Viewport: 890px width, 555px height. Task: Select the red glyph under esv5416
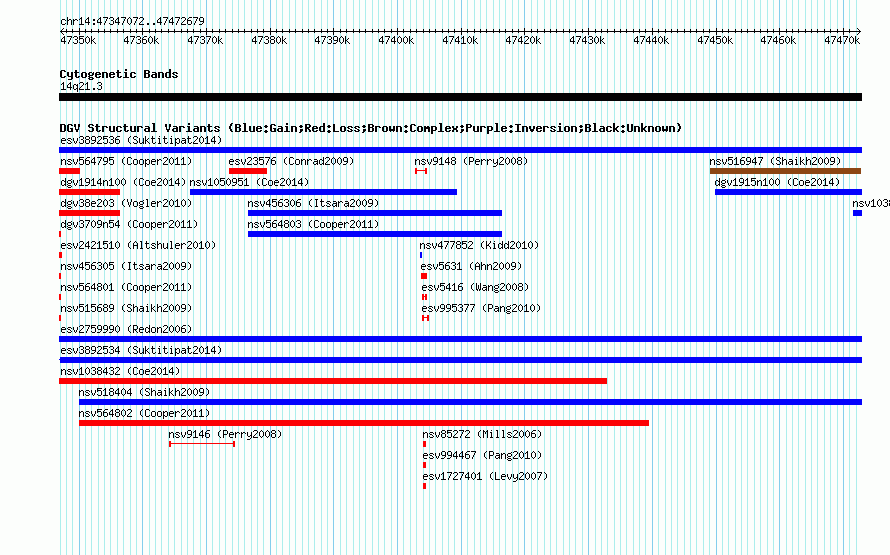click(425, 297)
